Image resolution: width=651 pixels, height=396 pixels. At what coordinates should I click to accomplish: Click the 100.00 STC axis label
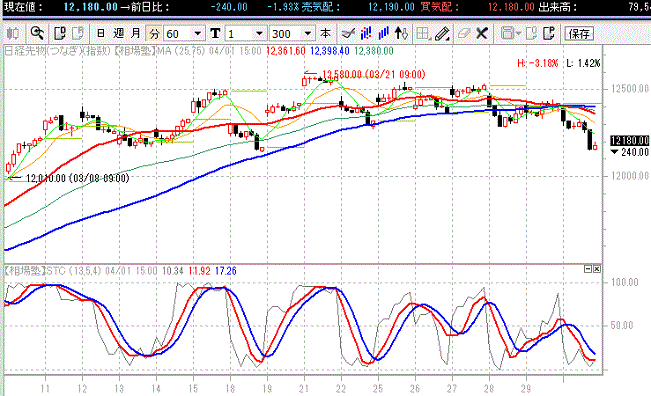[x=624, y=283]
